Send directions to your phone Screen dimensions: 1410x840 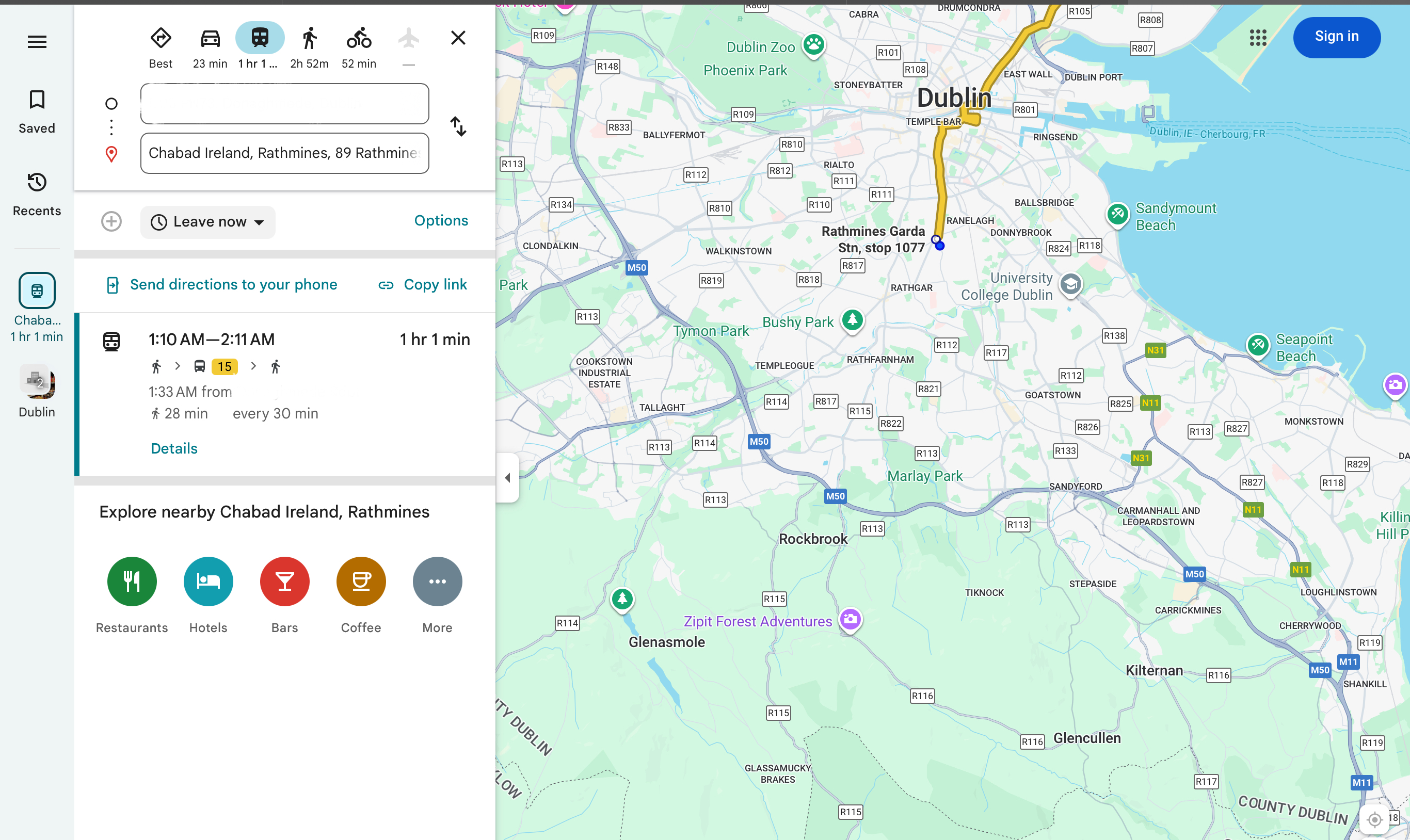[x=222, y=284]
